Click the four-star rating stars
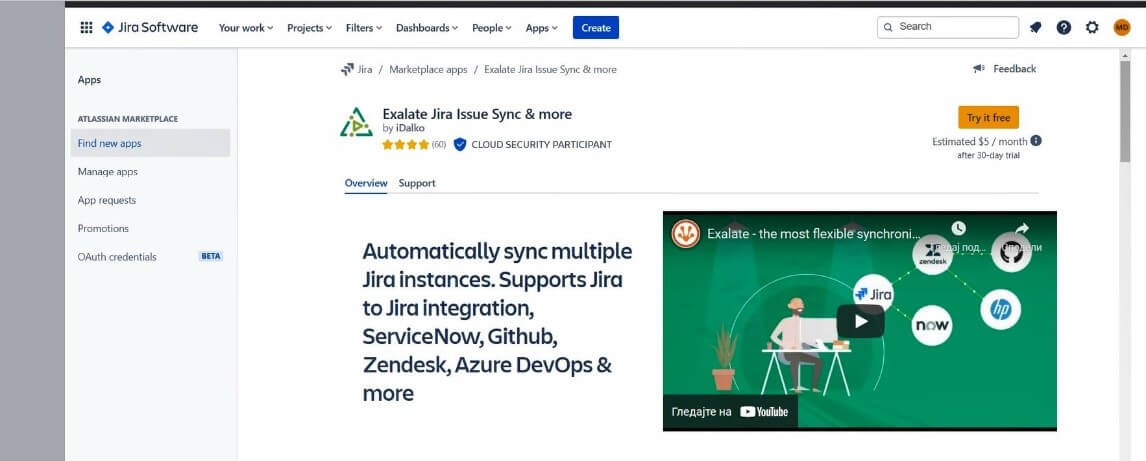Image resolution: width=1146 pixels, height=461 pixels. pyautogui.click(x=406, y=145)
